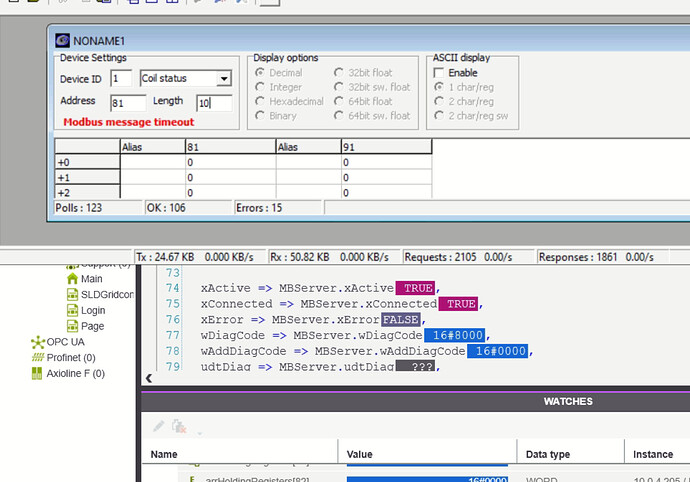Click the SLDGridcon page icon
The height and width of the screenshot is (482, 690).
(72, 294)
